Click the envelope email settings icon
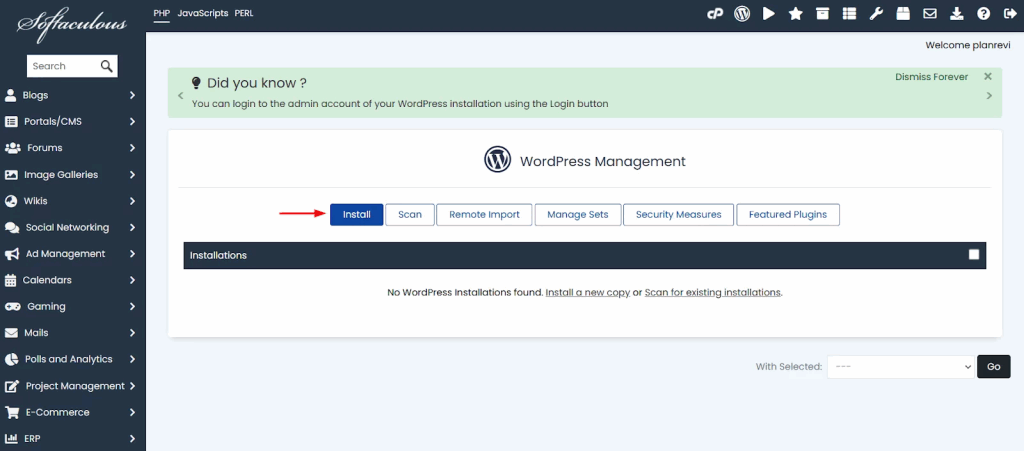1024x451 pixels. pyautogui.click(x=930, y=14)
